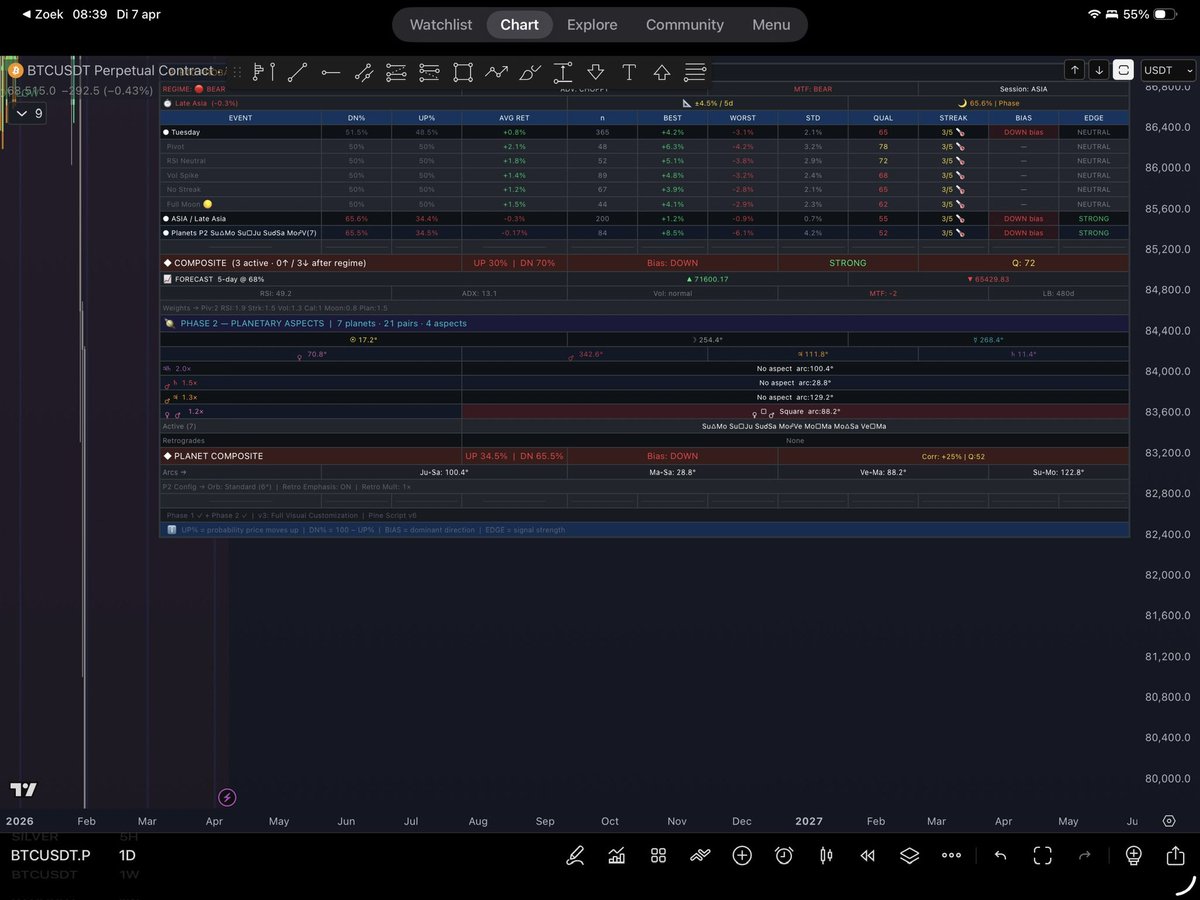The height and width of the screenshot is (900, 1200).
Task: Select the trend line tool
Action: 297,72
